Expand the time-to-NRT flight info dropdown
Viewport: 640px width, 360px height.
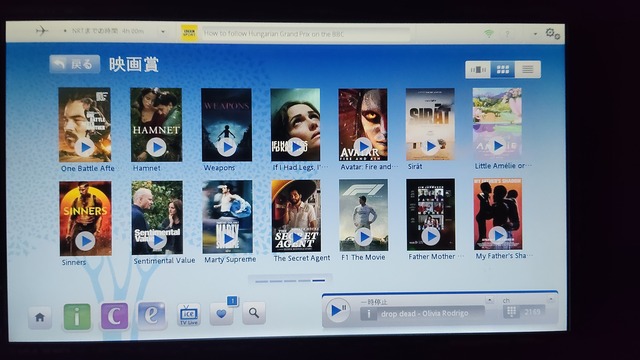(163, 31)
